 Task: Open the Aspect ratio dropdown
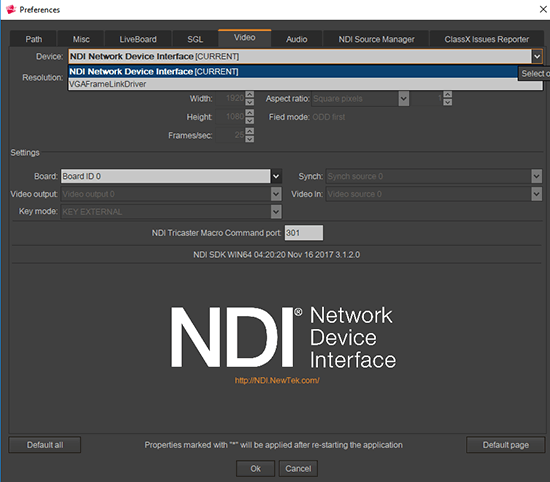point(404,99)
